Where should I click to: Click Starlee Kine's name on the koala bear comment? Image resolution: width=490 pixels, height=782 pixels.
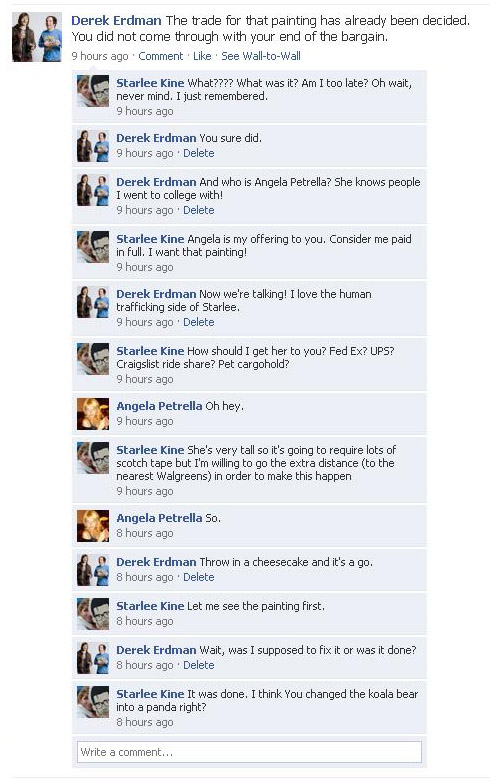[150, 694]
